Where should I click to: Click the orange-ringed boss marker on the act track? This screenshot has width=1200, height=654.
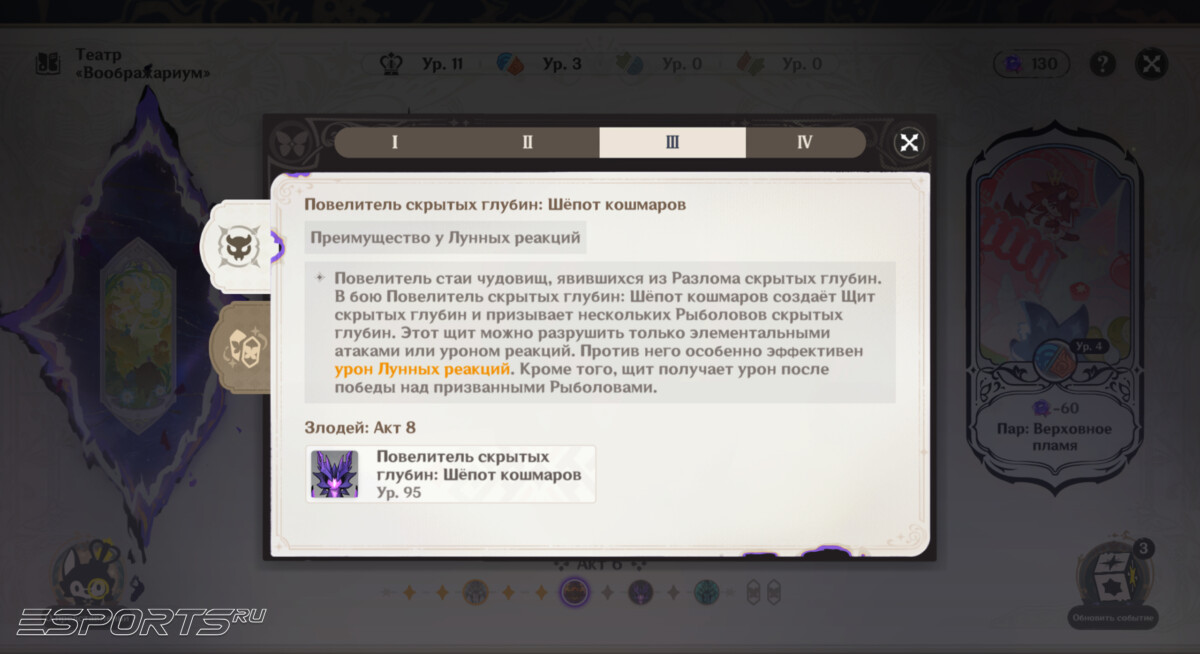[475, 592]
